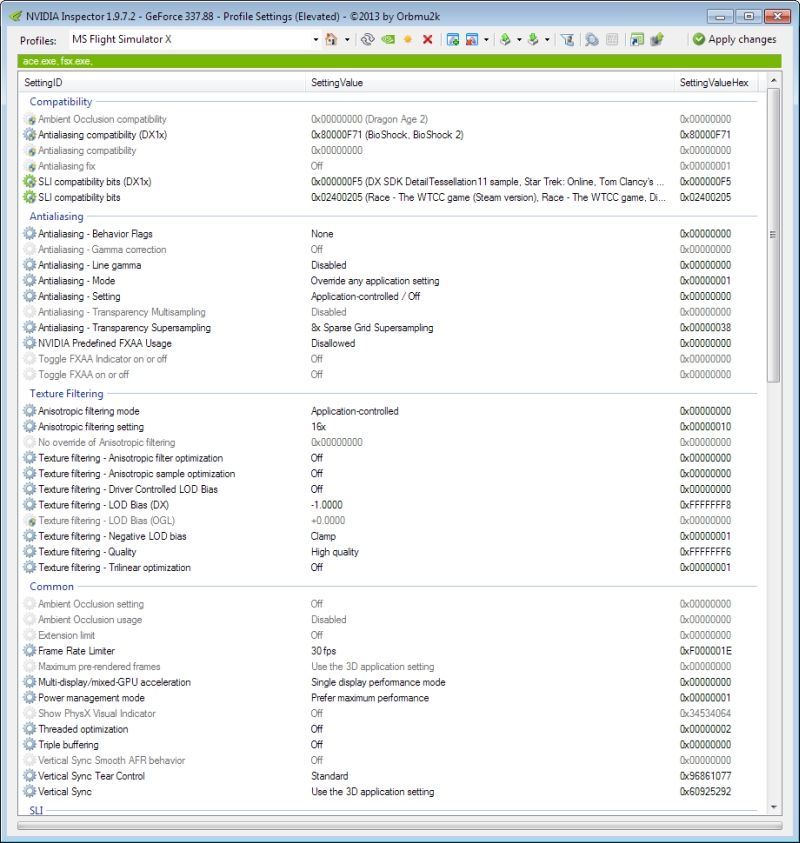
Task: Click the greyed grid toolbar icon
Action: click(612, 39)
